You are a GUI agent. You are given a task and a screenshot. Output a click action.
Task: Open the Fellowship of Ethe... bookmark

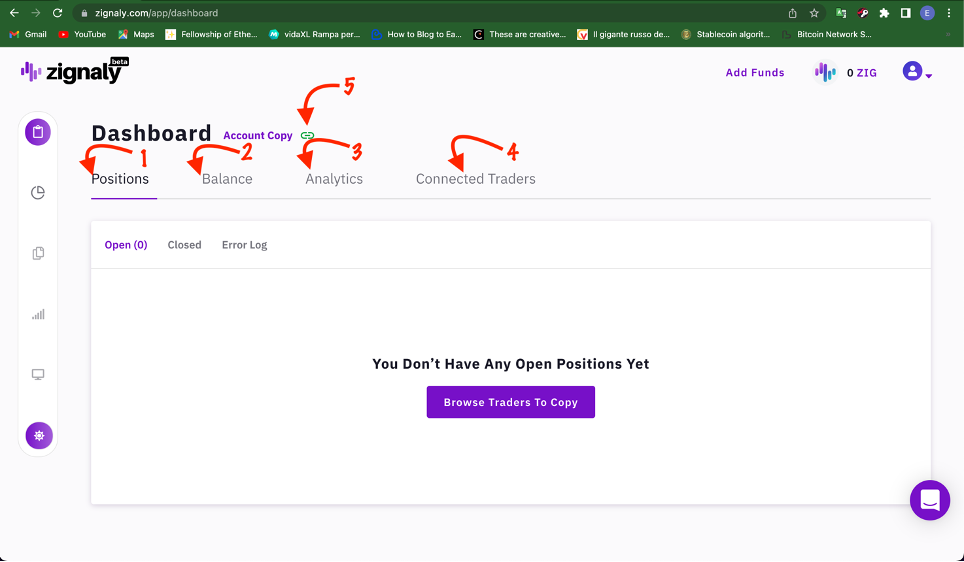coord(211,34)
